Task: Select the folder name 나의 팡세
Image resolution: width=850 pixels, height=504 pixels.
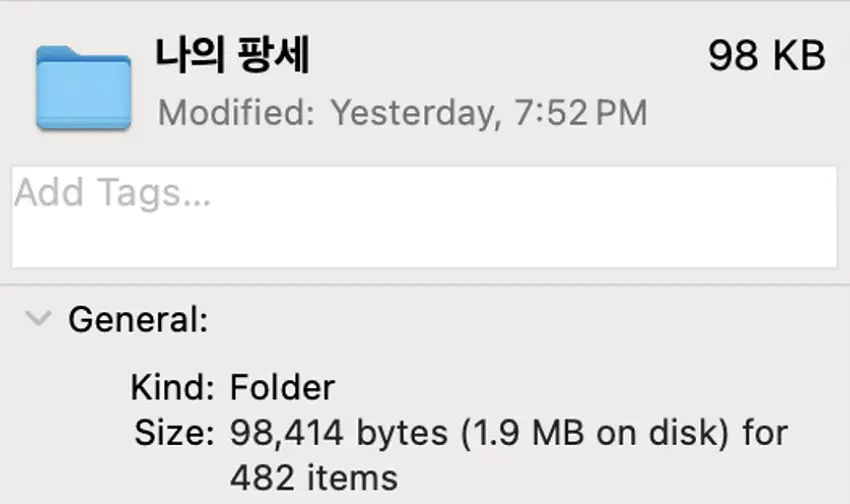Action: pyautogui.click(x=233, y=55)
